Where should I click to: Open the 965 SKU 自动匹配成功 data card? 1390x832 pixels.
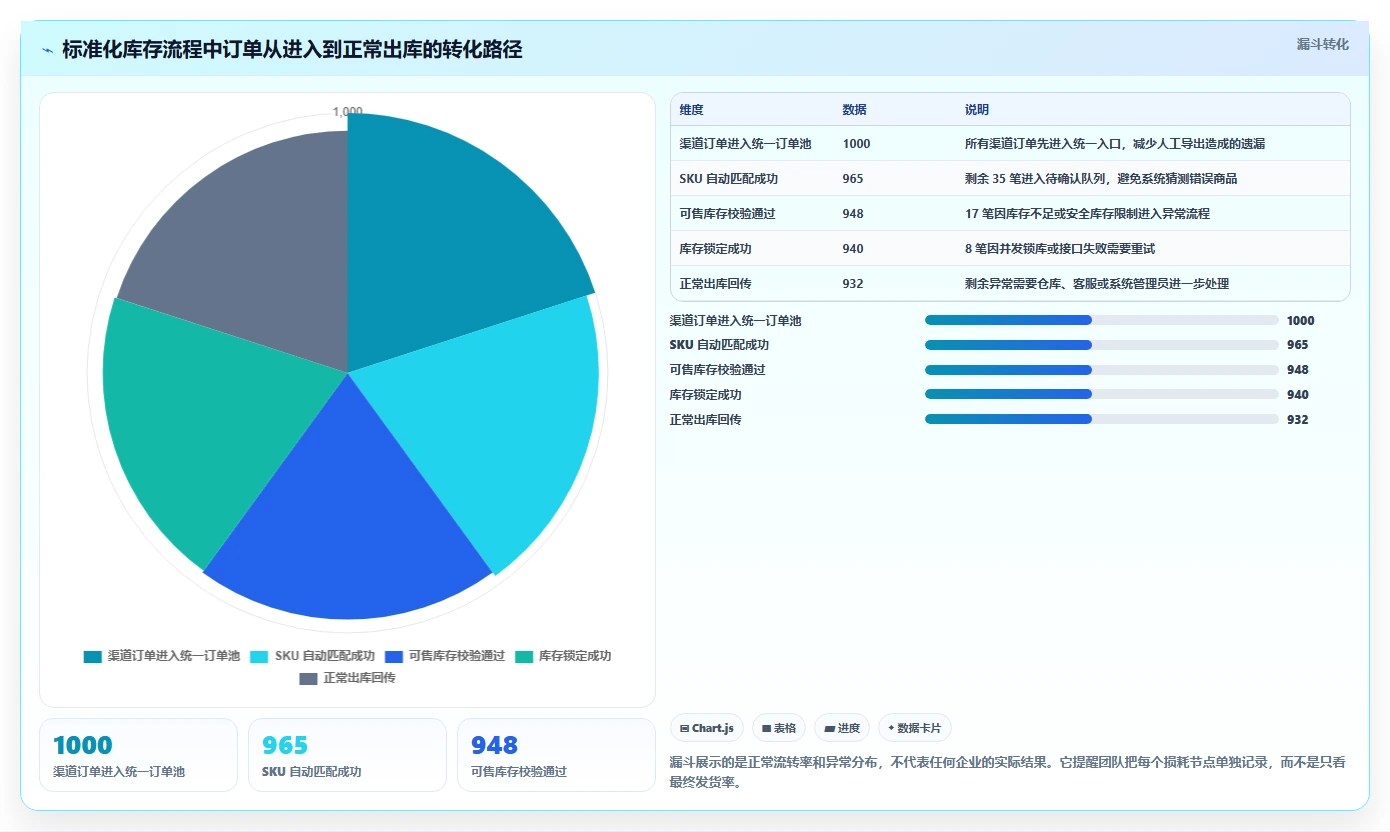click(x=347, y=755)
